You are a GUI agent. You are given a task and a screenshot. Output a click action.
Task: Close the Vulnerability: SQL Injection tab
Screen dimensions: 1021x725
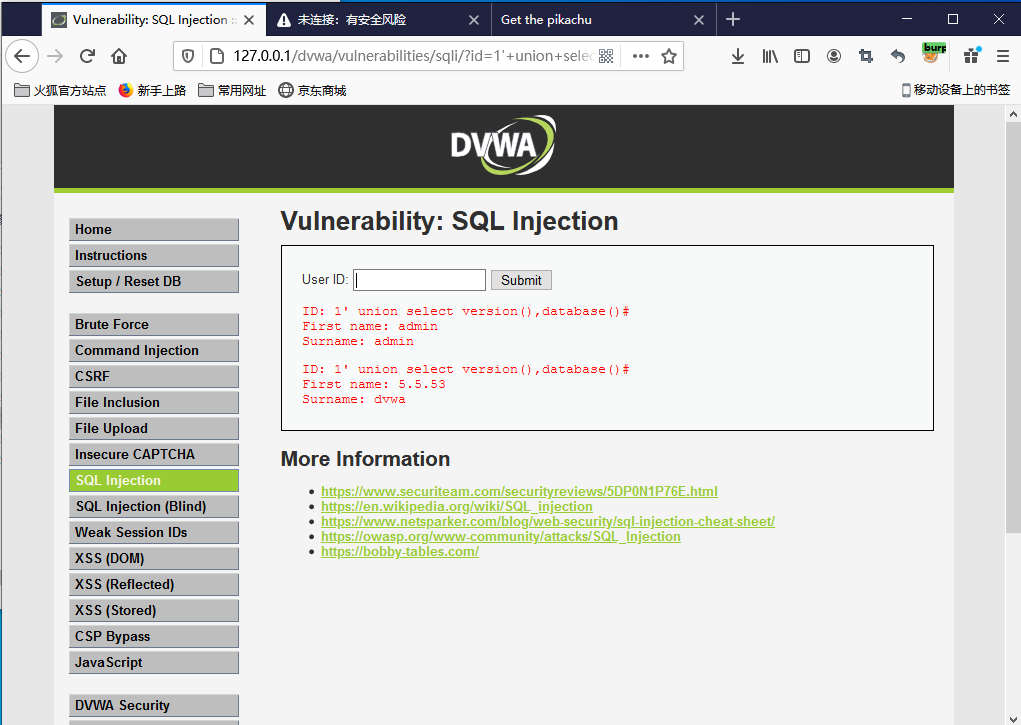[x=249, y=20]
